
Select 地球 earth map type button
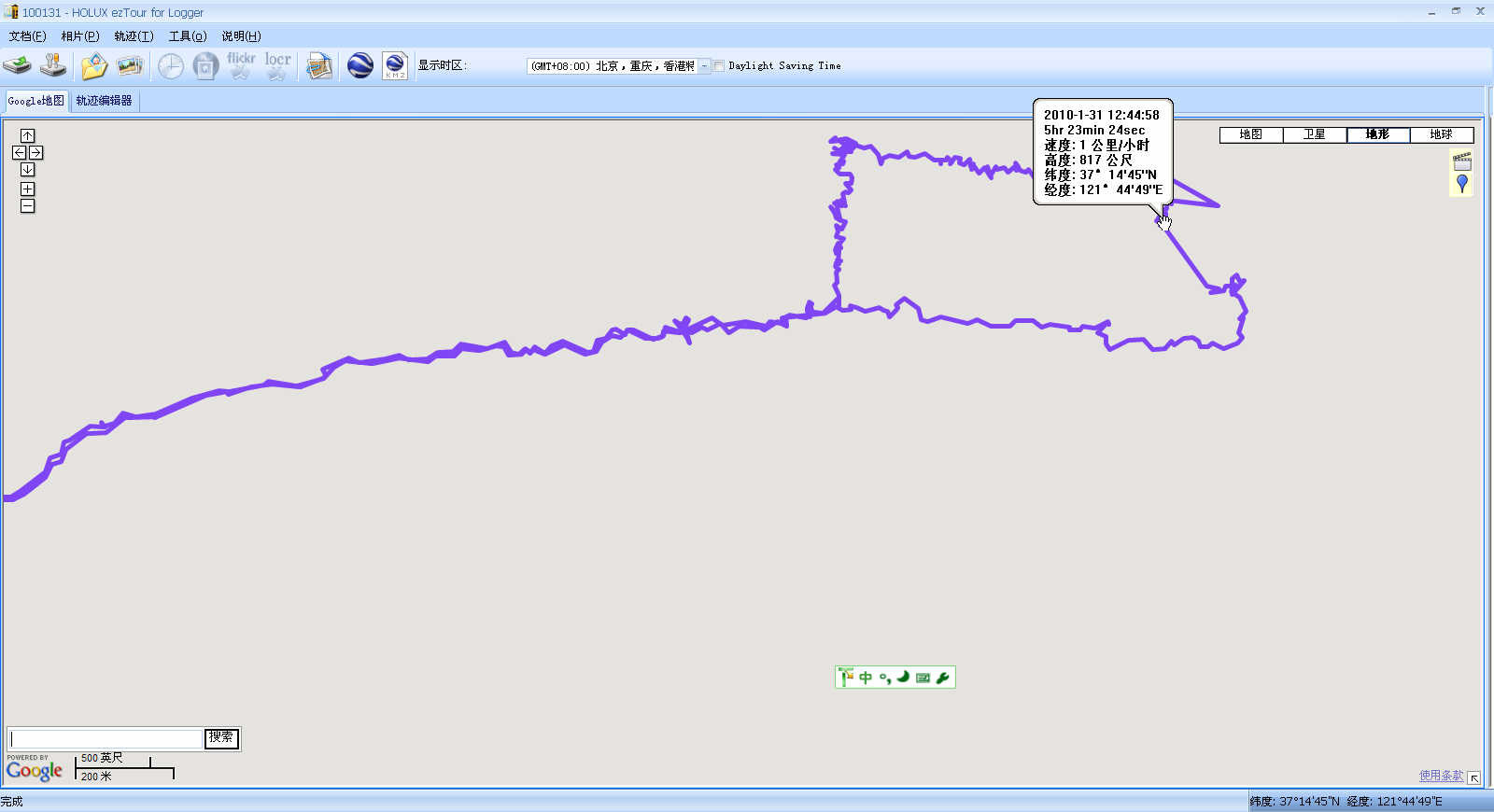click(1442, 134)
